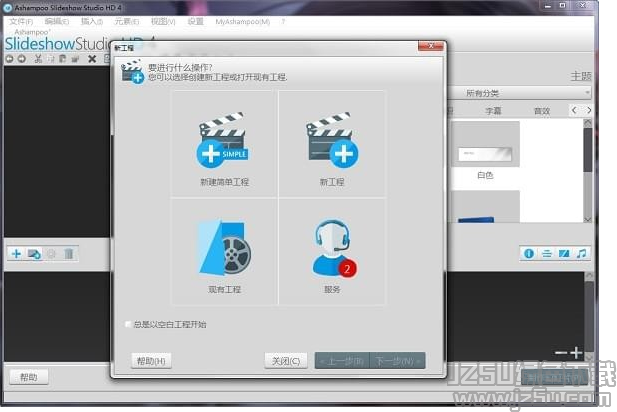Open the MyAshampoo(M) menu
The image size is (617, 412).
(x=242, y=22)
